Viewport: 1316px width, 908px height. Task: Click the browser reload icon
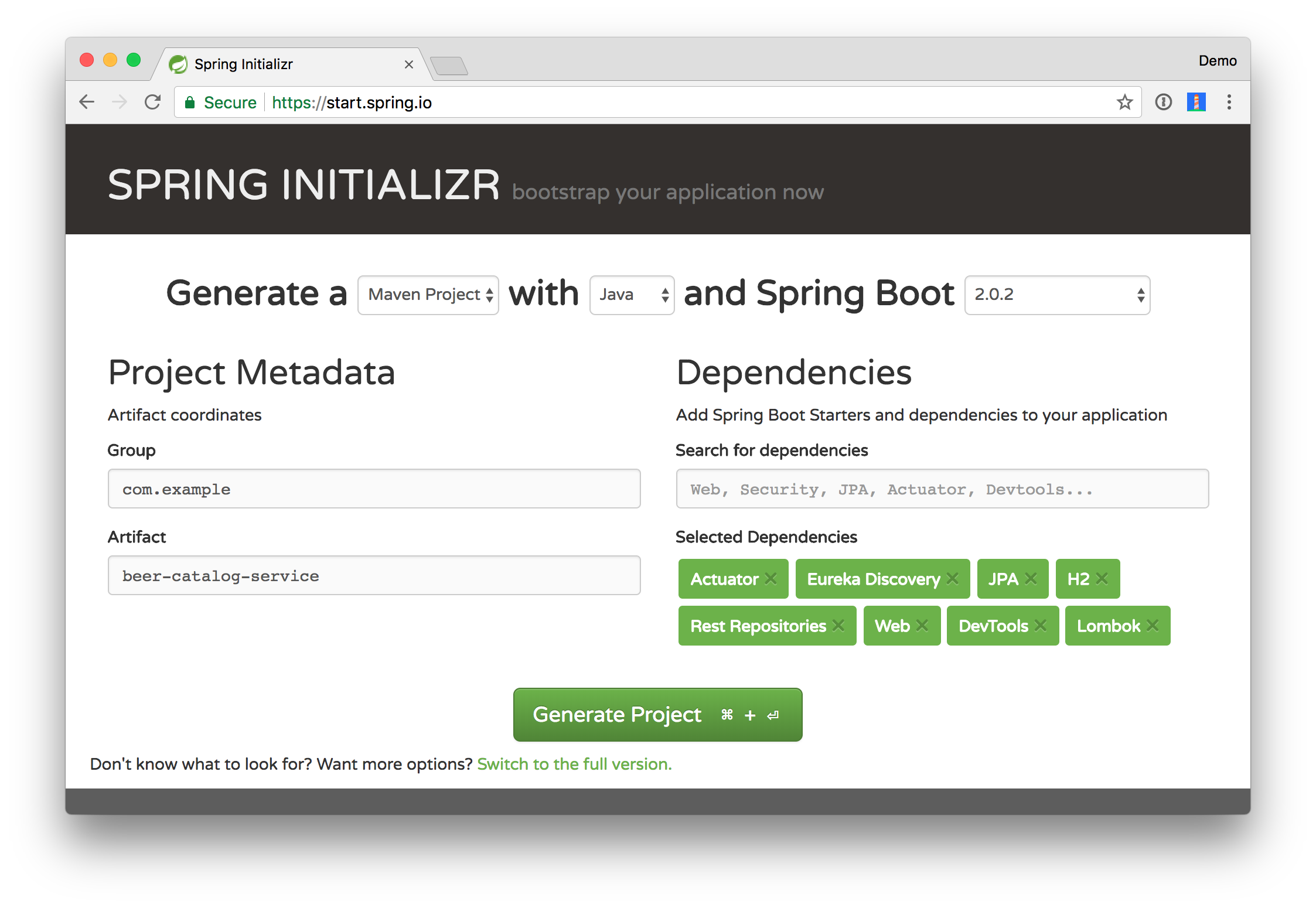tap(153, 103)
